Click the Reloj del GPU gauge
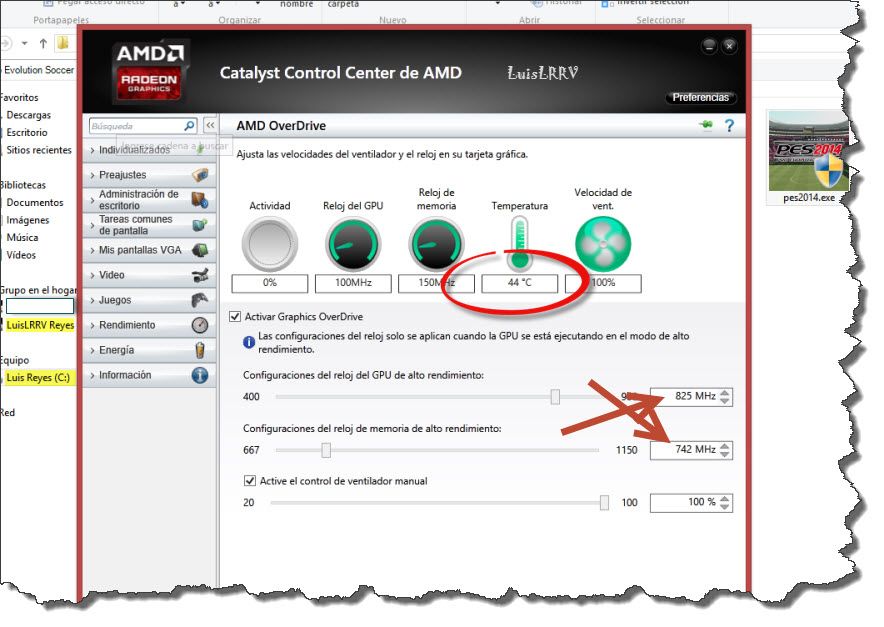Screen dimensions: 884x627 pyautogui.click(x=353, y=244)
